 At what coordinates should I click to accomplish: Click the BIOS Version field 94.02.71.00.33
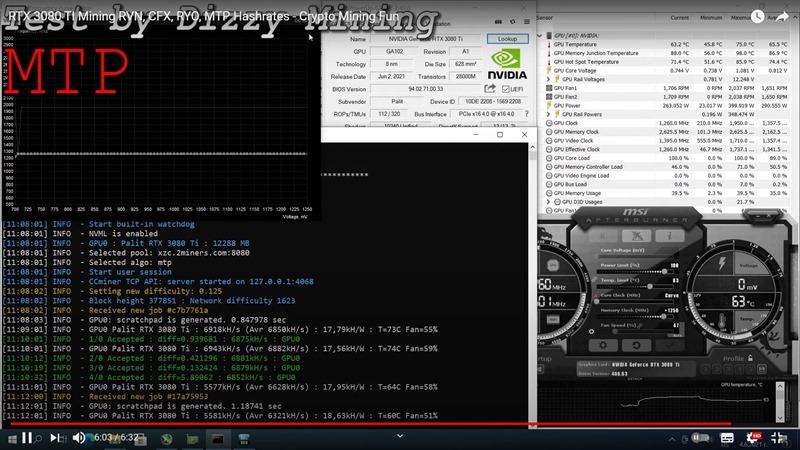426,89
